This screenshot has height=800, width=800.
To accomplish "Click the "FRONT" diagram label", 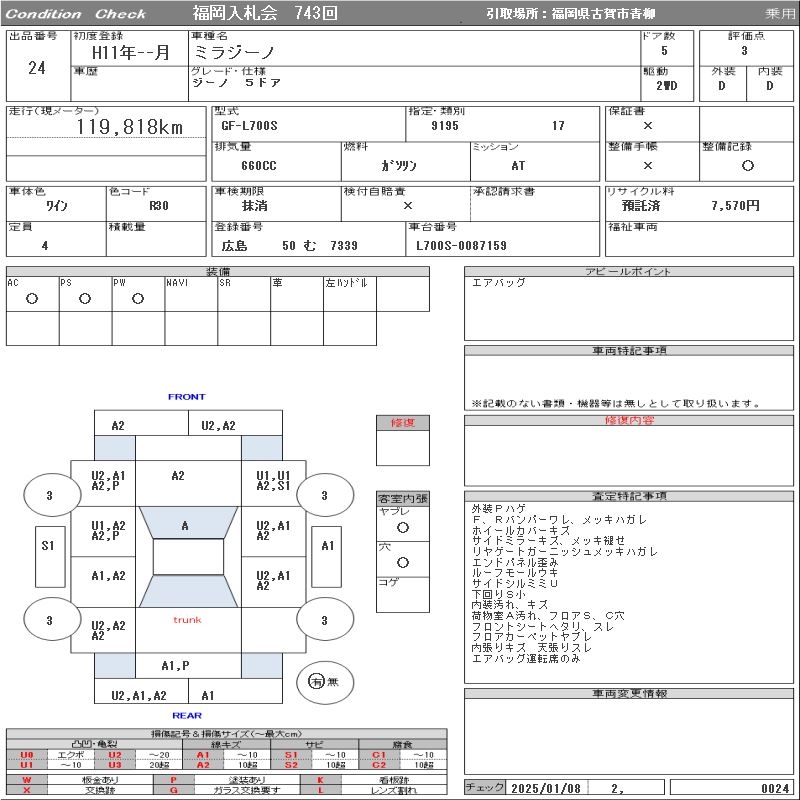I will click(x=187, y=396).
